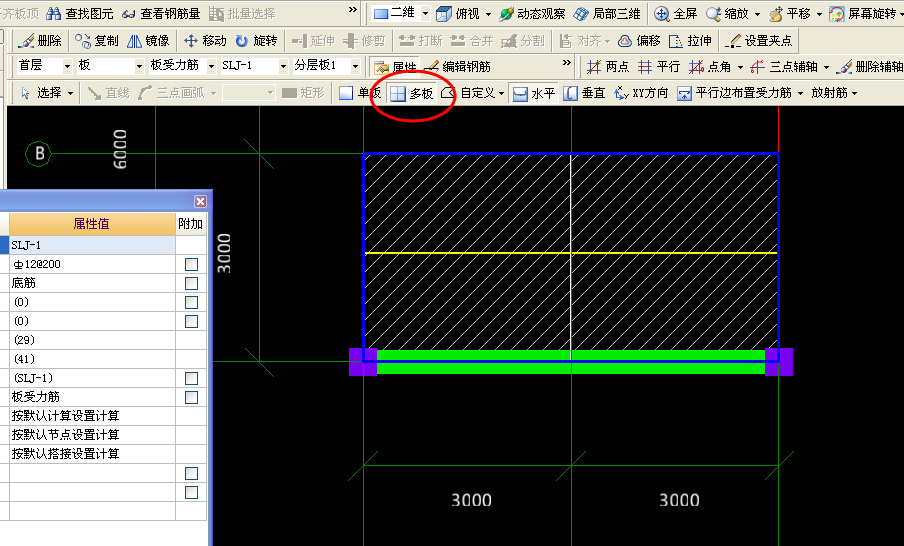The image size is (904, 546).
Task: Toggle 多板 multi-slab mode
Action: pos(412,93)
